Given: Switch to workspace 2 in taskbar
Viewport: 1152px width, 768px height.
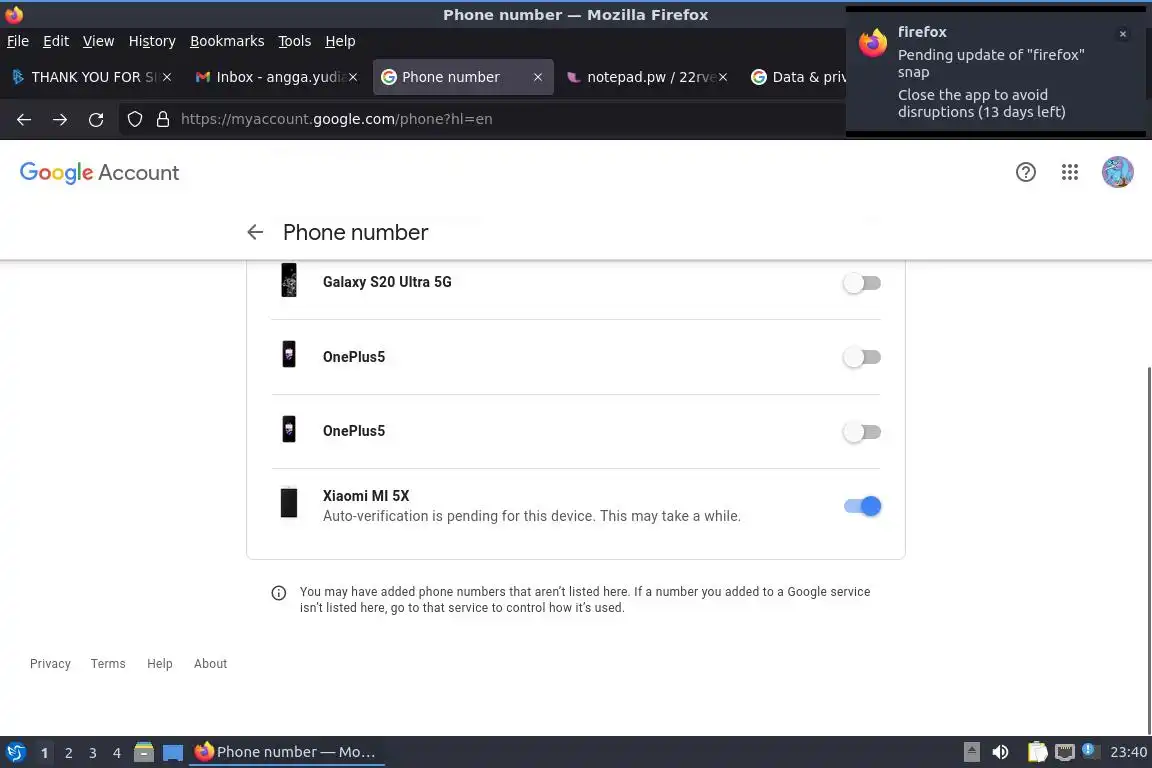Looking at the screenshot, I should click(x=68, y=753).
